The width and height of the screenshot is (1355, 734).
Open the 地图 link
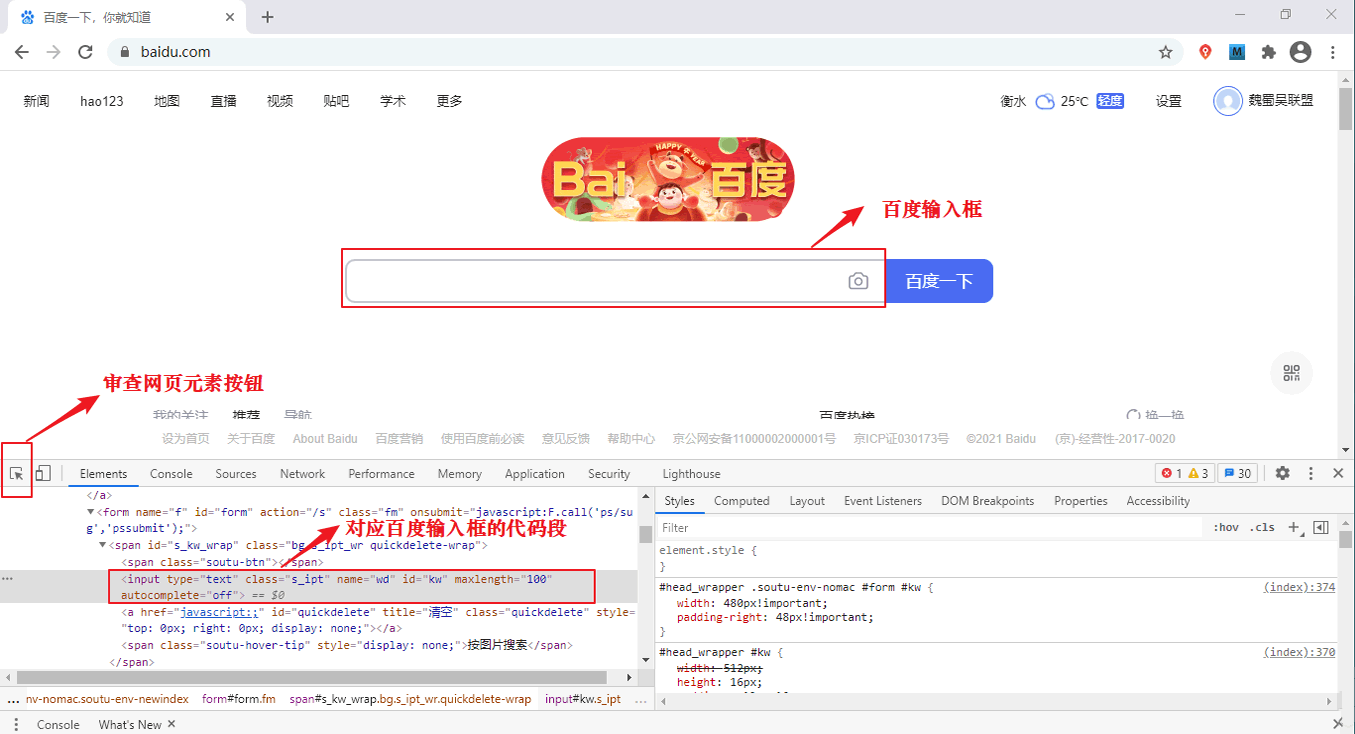pyautogui.click(x=167, y=101)
